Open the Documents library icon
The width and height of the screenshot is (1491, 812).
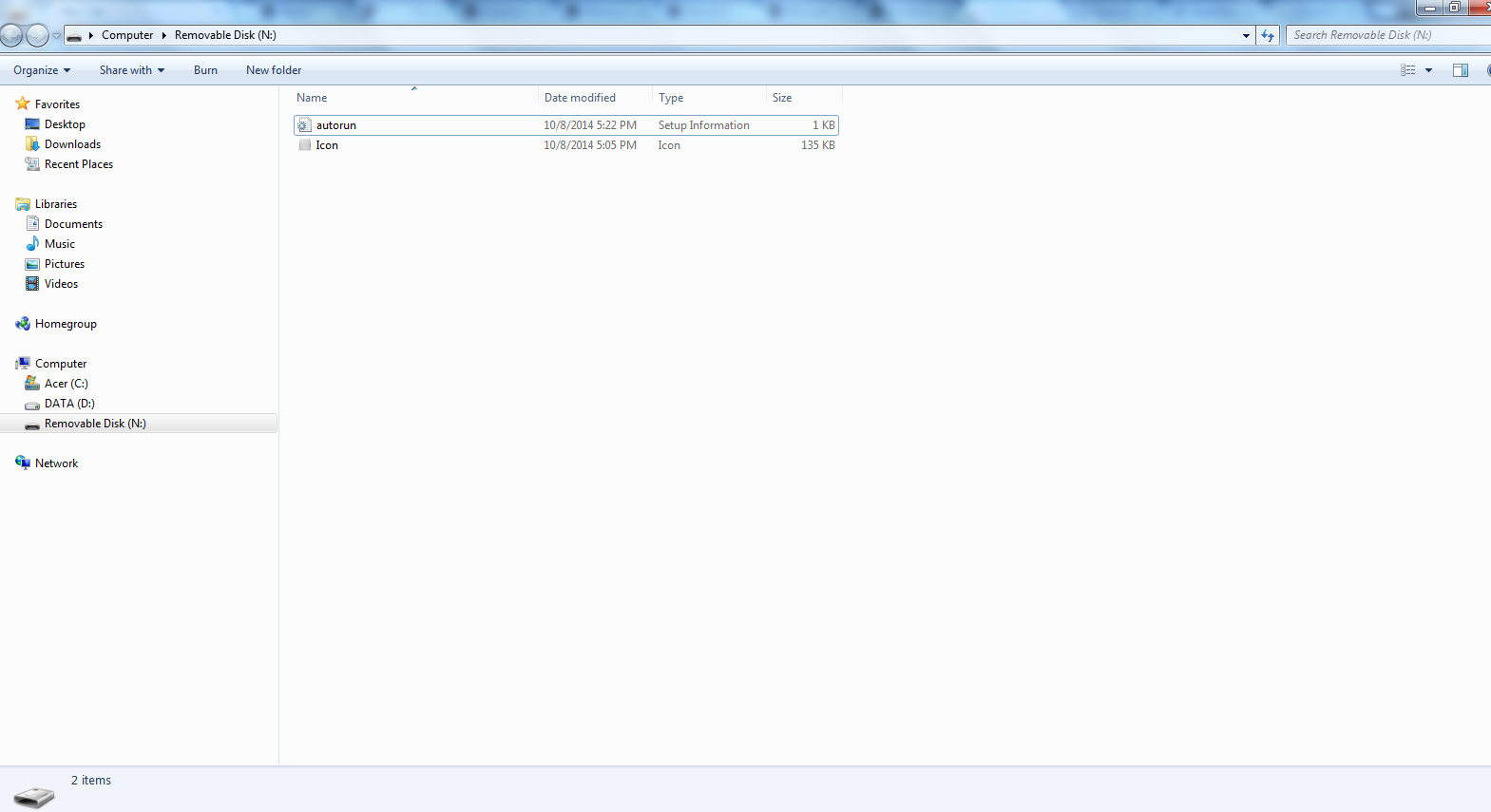pyautogui.click(x=32, y=224)
